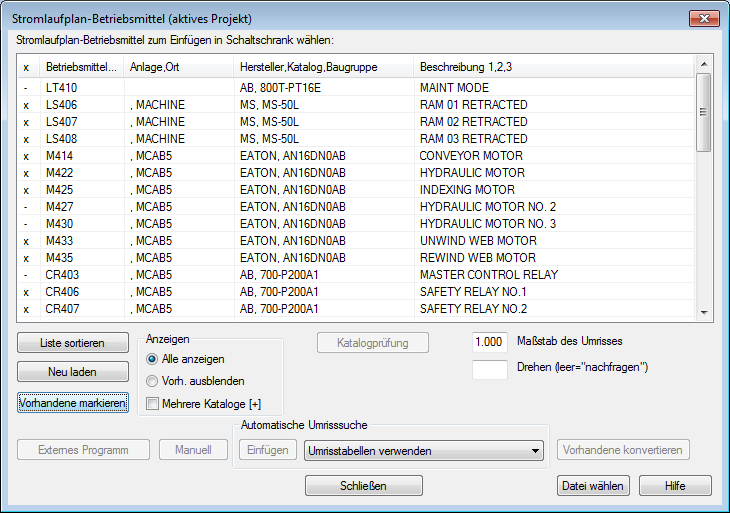Enable the Mehrere Kataloge [+] checkbox
The height and width of the screenshot is (513, 730).
coord(152,404)
